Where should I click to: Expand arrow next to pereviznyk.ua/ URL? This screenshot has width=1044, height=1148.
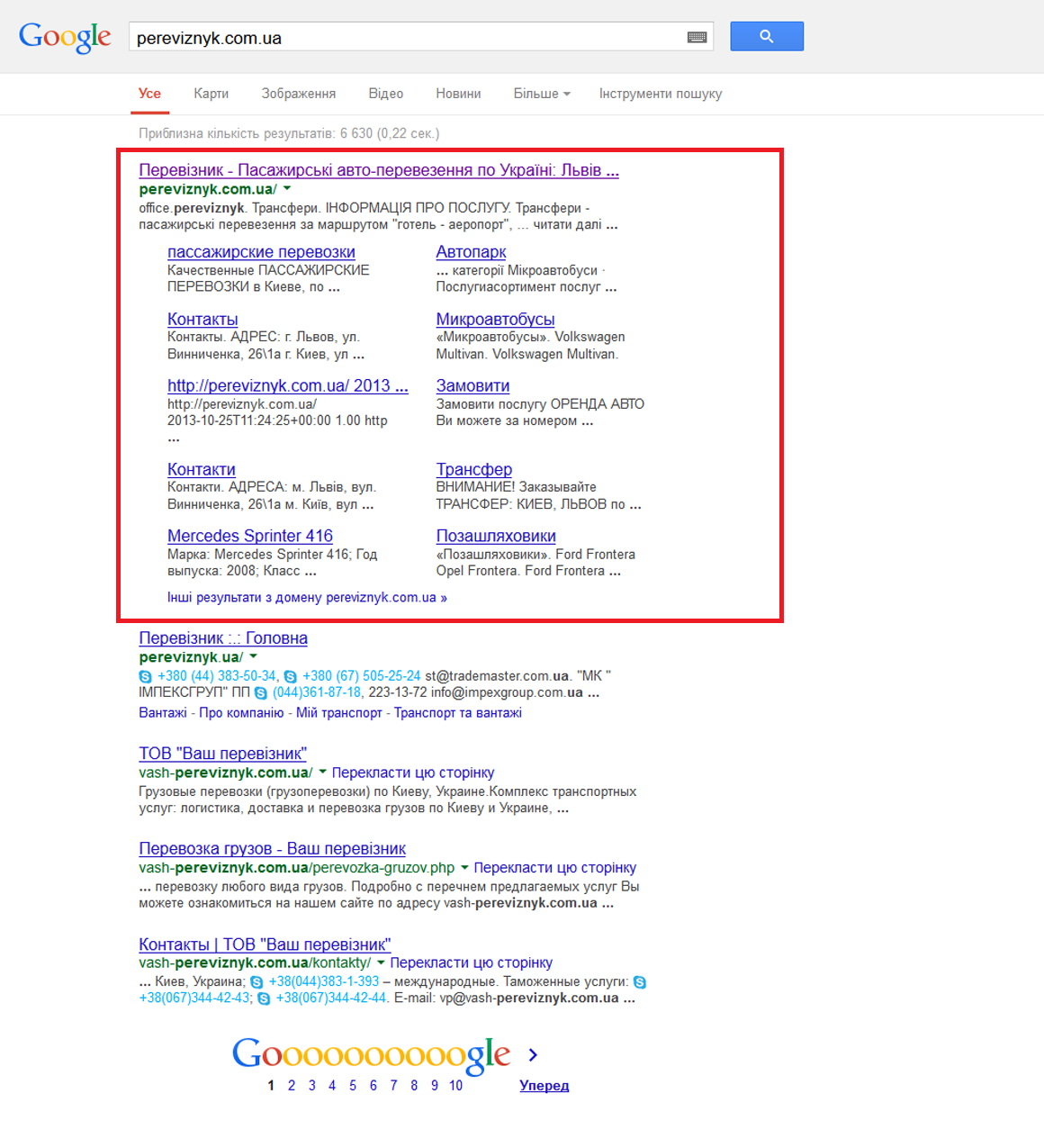click(x=253, y=656)
